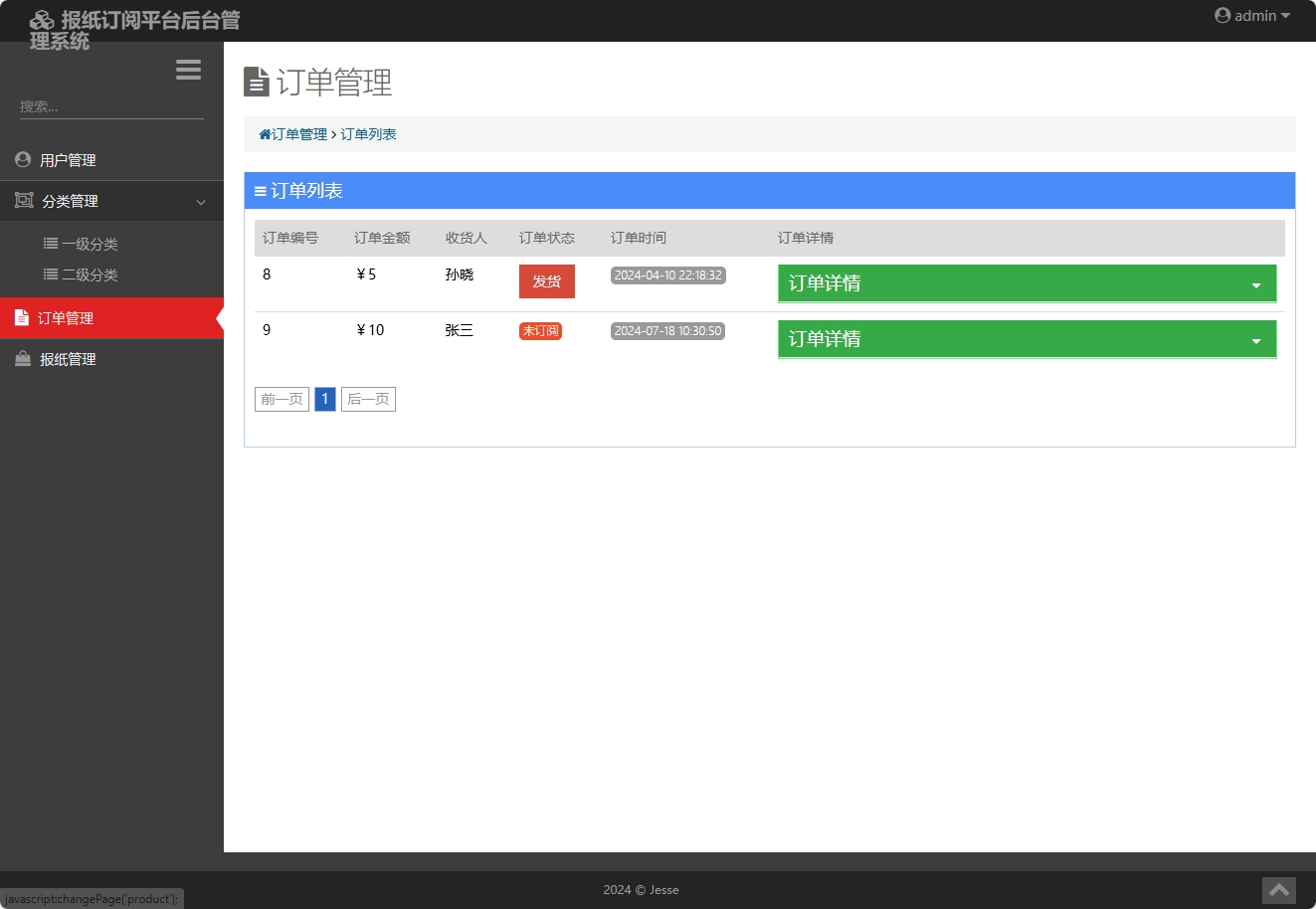1316x909 pixels.
Task: Click the home icon in the breadcrumb
Action: (x=265, y=133)
